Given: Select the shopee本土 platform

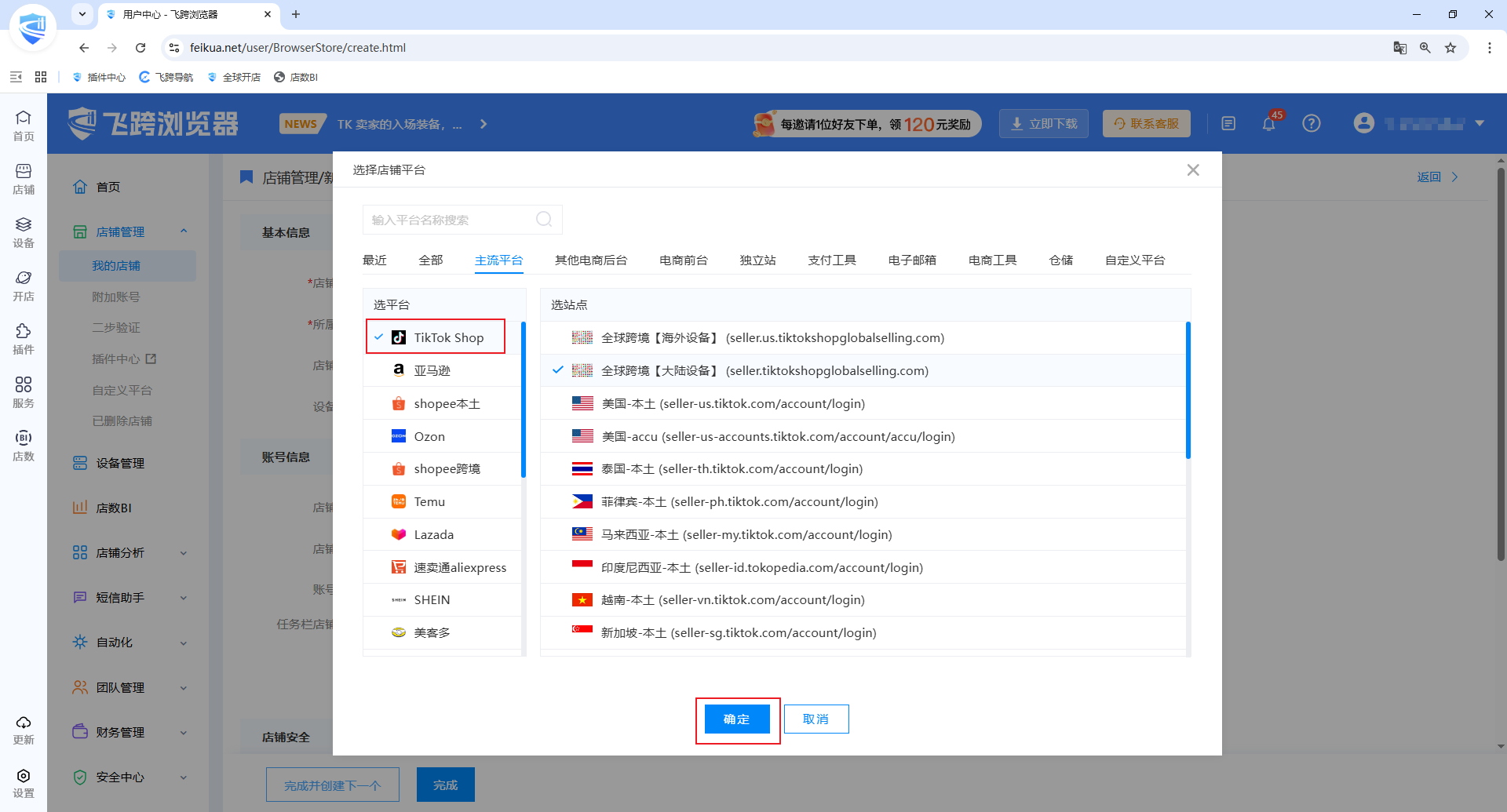Looking at the screenshot, I should click(x=443, y=403).
